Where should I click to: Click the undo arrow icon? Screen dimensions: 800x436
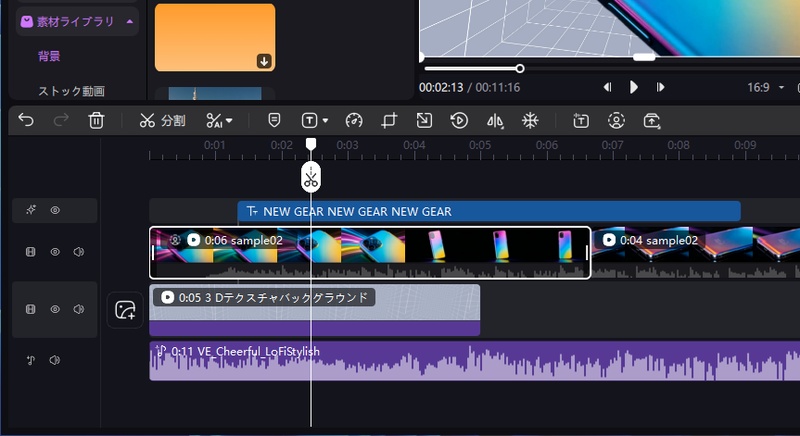click(x=26, y=120)
